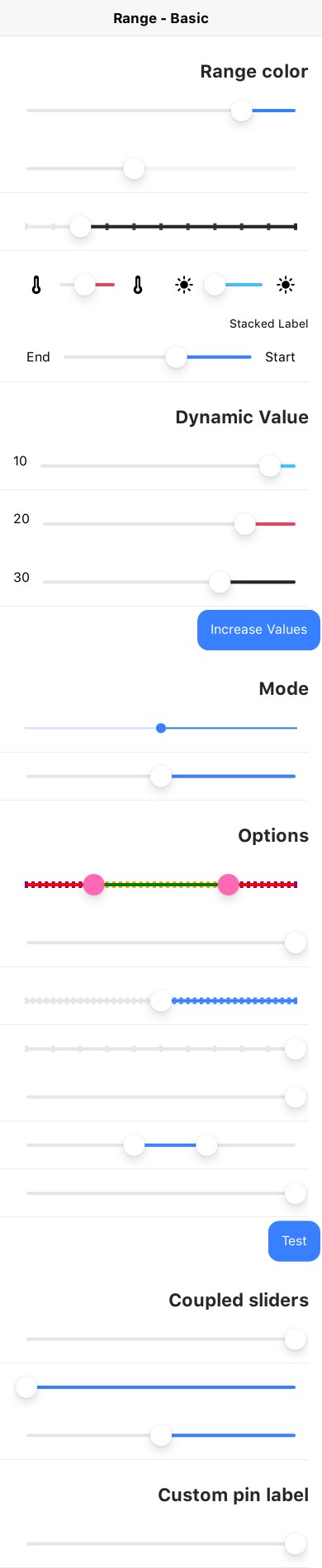
Task: Click the End/Start stacked label slider knob
Action: coord(176,357)
